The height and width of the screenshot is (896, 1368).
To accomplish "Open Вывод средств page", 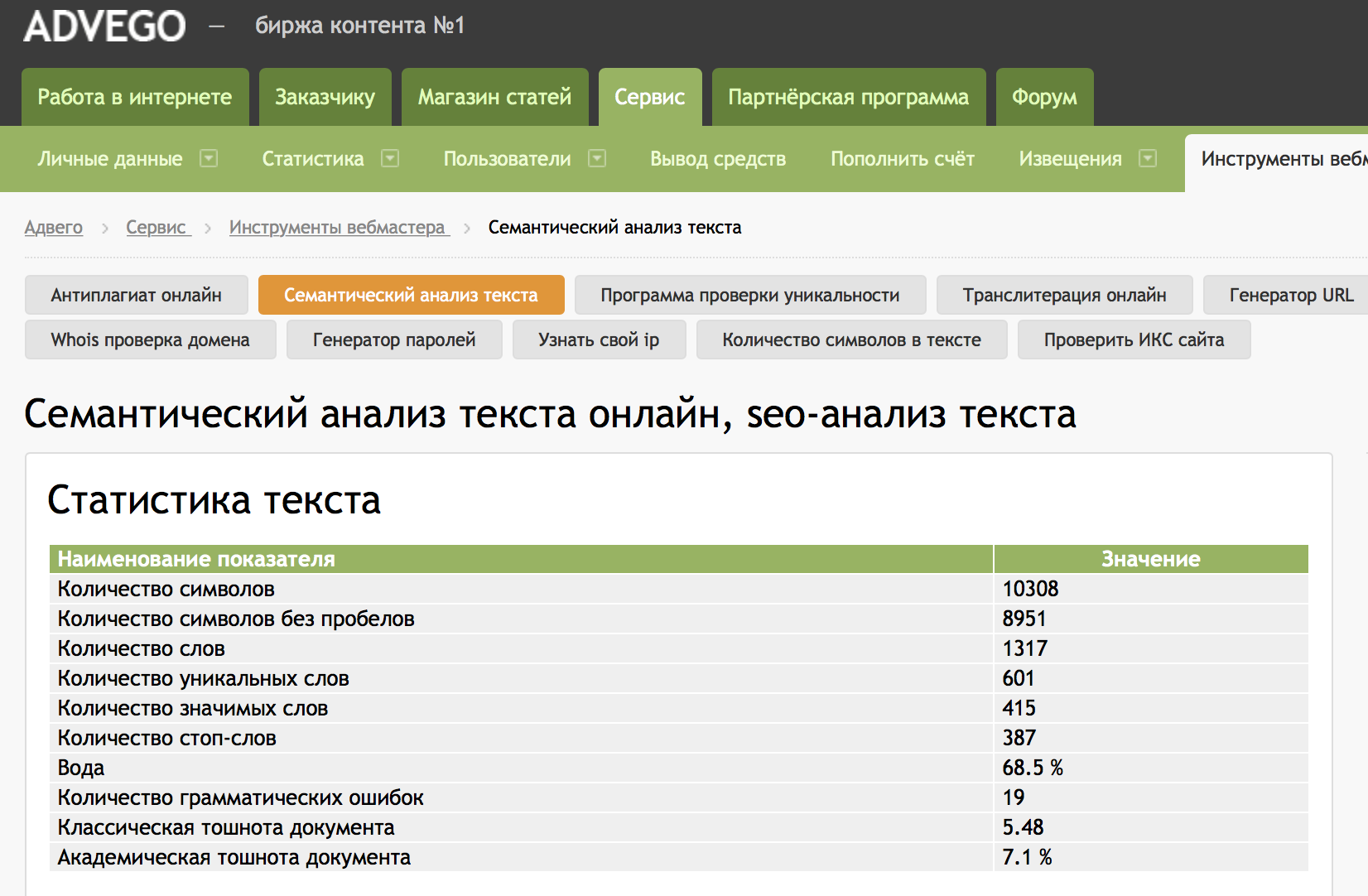I will 718,159.
